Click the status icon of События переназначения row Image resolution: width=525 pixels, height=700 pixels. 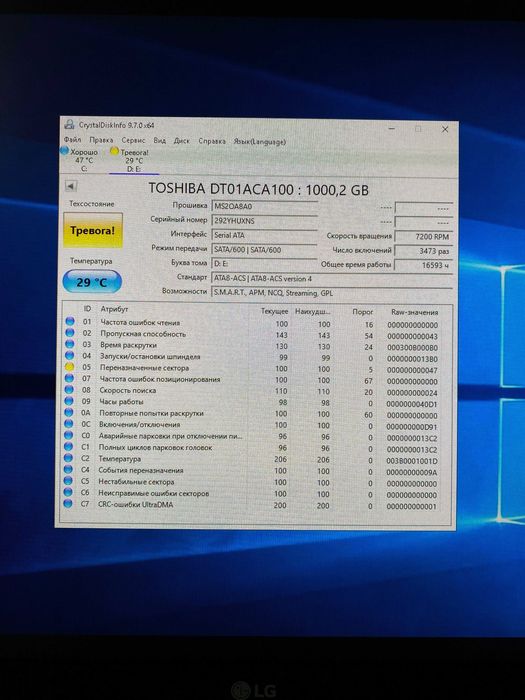point(68,469)
